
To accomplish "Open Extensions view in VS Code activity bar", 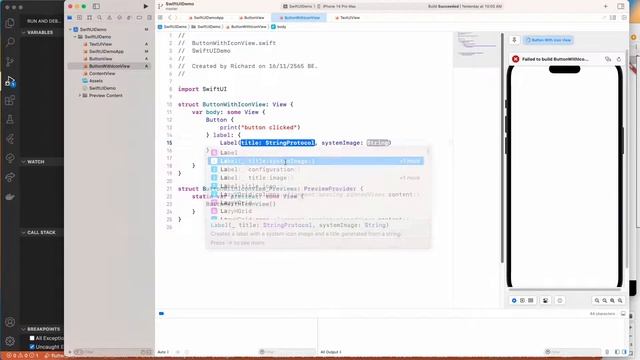I will point(10,100).
